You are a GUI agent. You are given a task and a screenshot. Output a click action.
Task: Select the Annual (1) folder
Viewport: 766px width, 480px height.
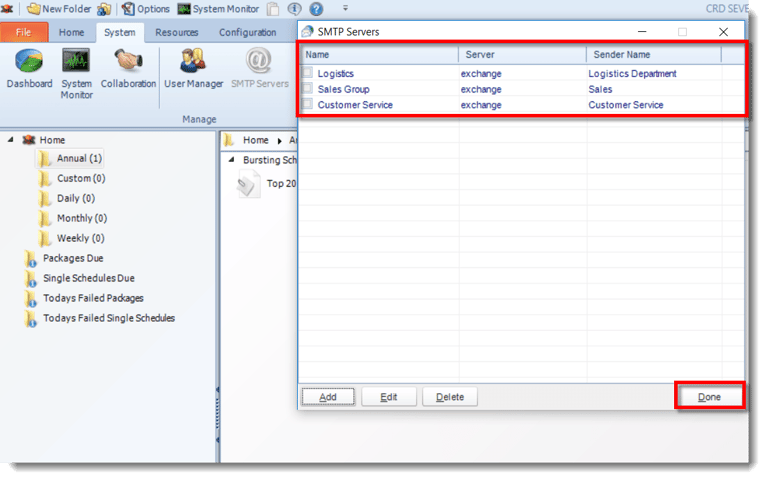[x=70, y=159]
